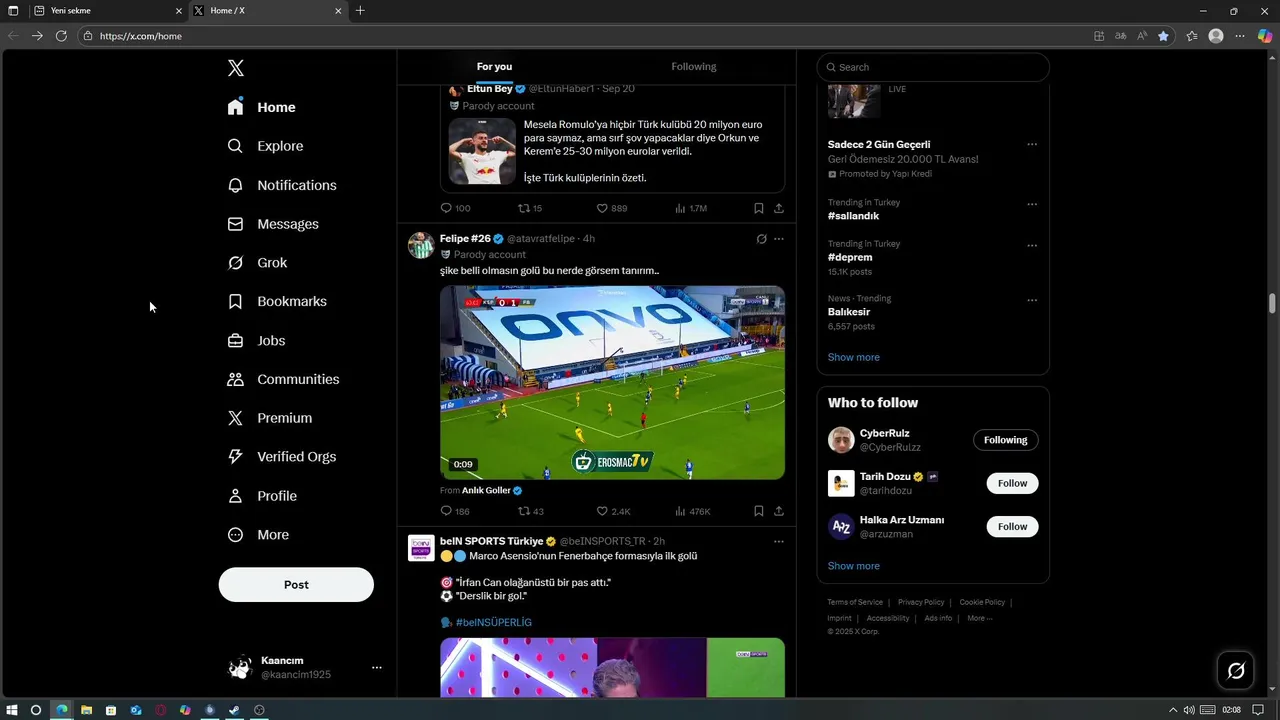Viewport: 1280px width, 720px height.
Task: Open the Grok icon in sidebar
Action: tap(235, 263)
